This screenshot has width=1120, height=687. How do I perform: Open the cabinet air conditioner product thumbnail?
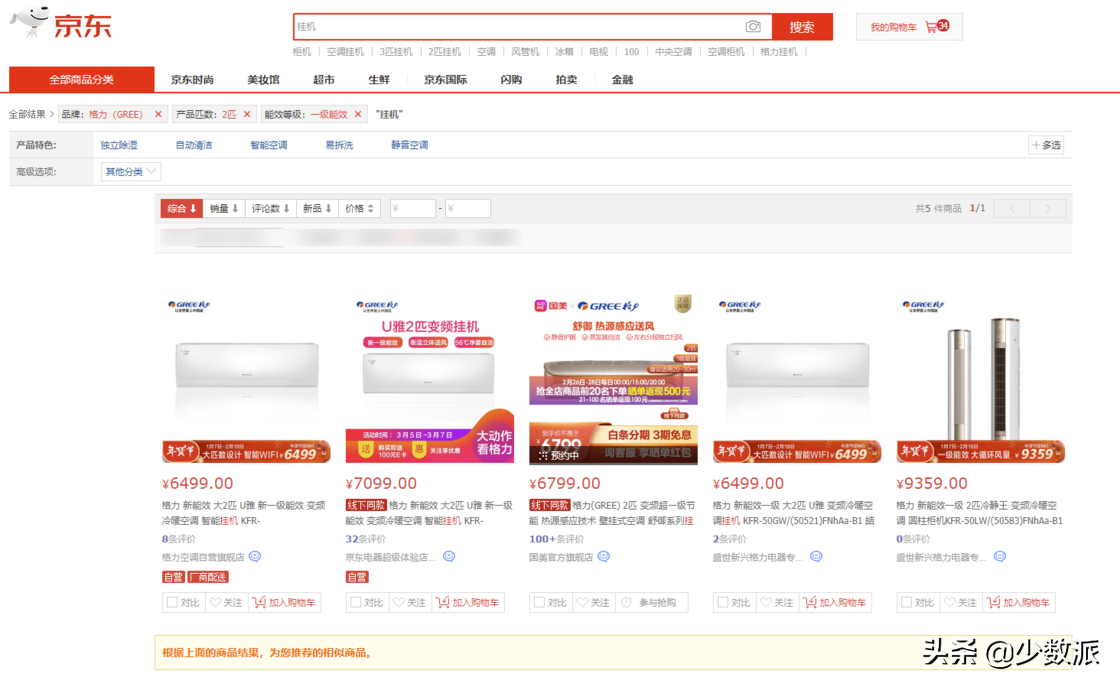(x=981, y=379)
